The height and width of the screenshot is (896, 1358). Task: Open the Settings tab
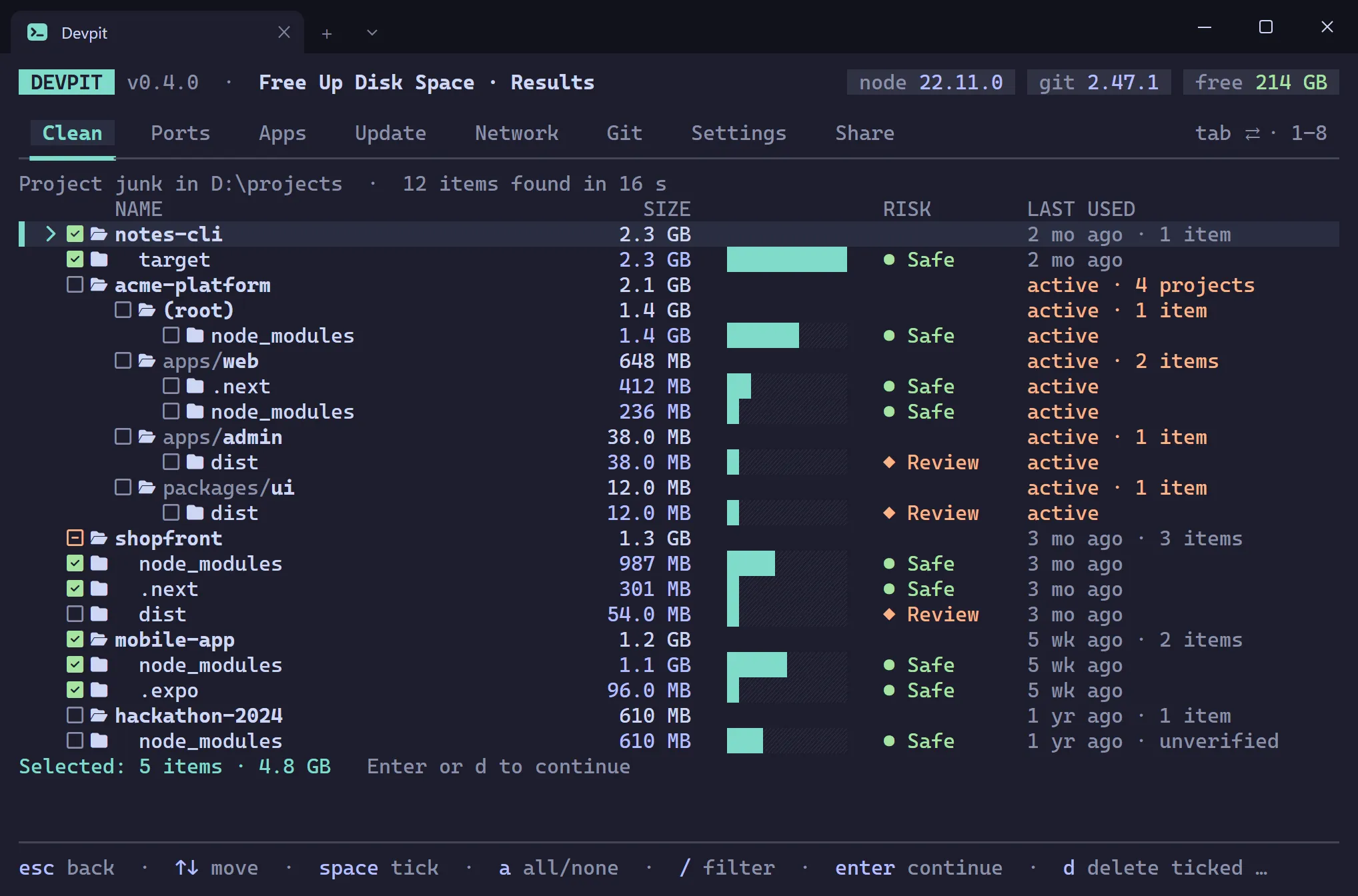click(x=738, y=133)
